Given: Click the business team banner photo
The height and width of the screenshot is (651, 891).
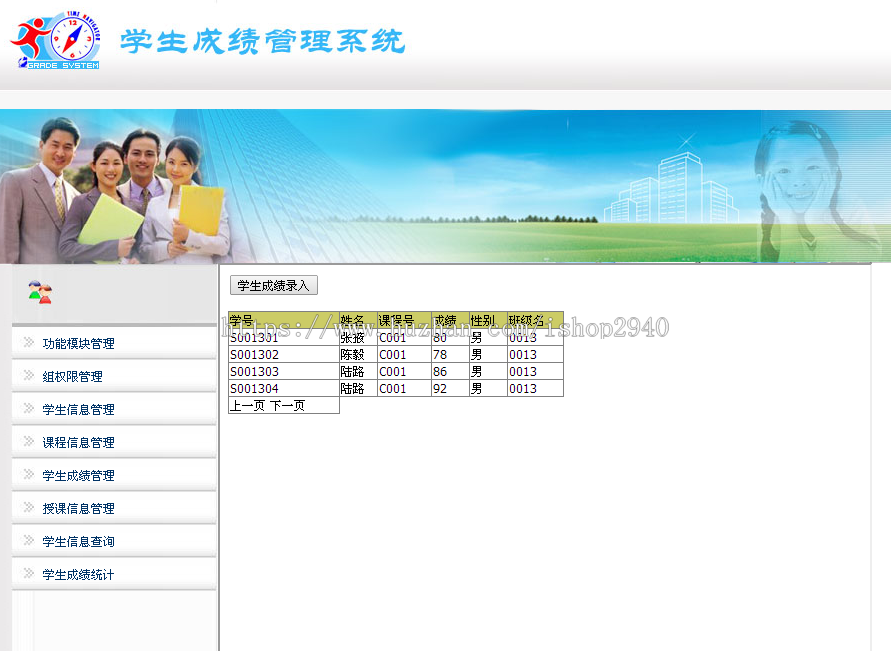Looking at the screenshot, I should point(114,190).
